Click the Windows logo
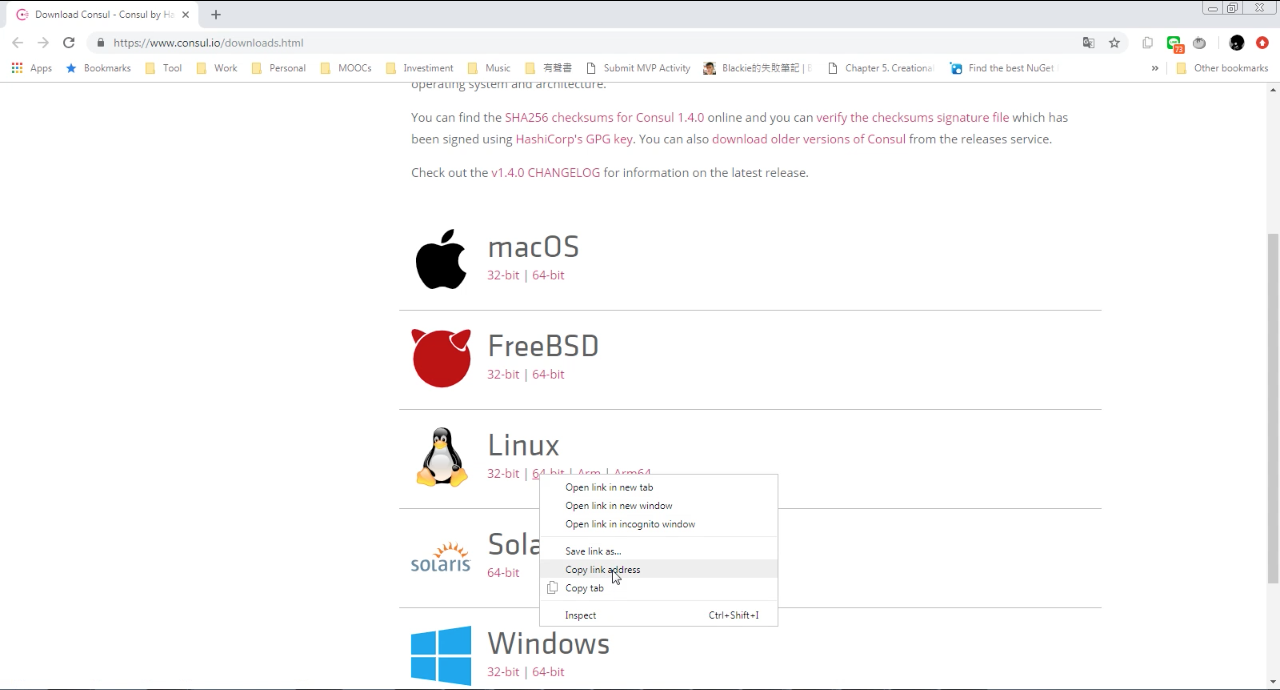 click(441, 655)
